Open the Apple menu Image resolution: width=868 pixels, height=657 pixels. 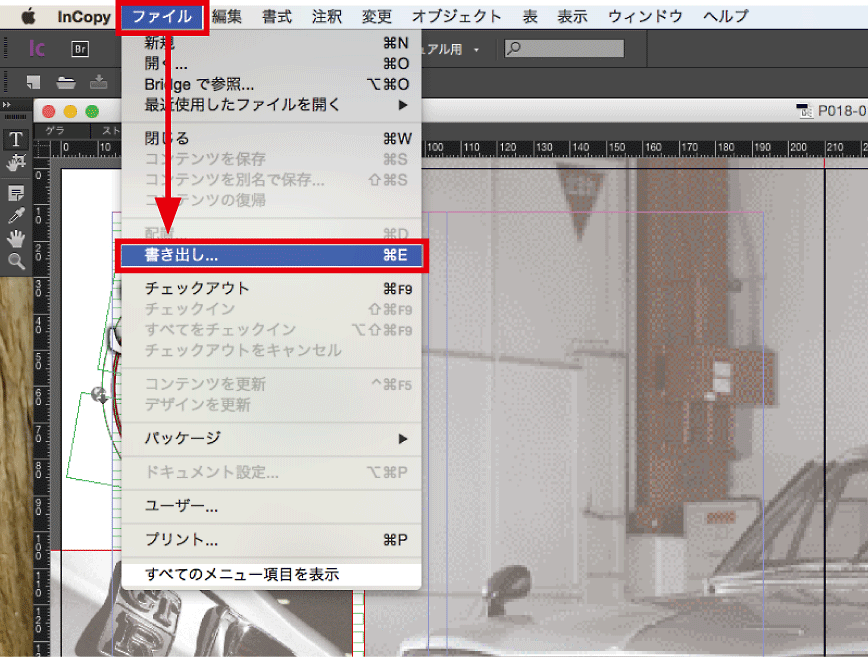coord(28,16)
